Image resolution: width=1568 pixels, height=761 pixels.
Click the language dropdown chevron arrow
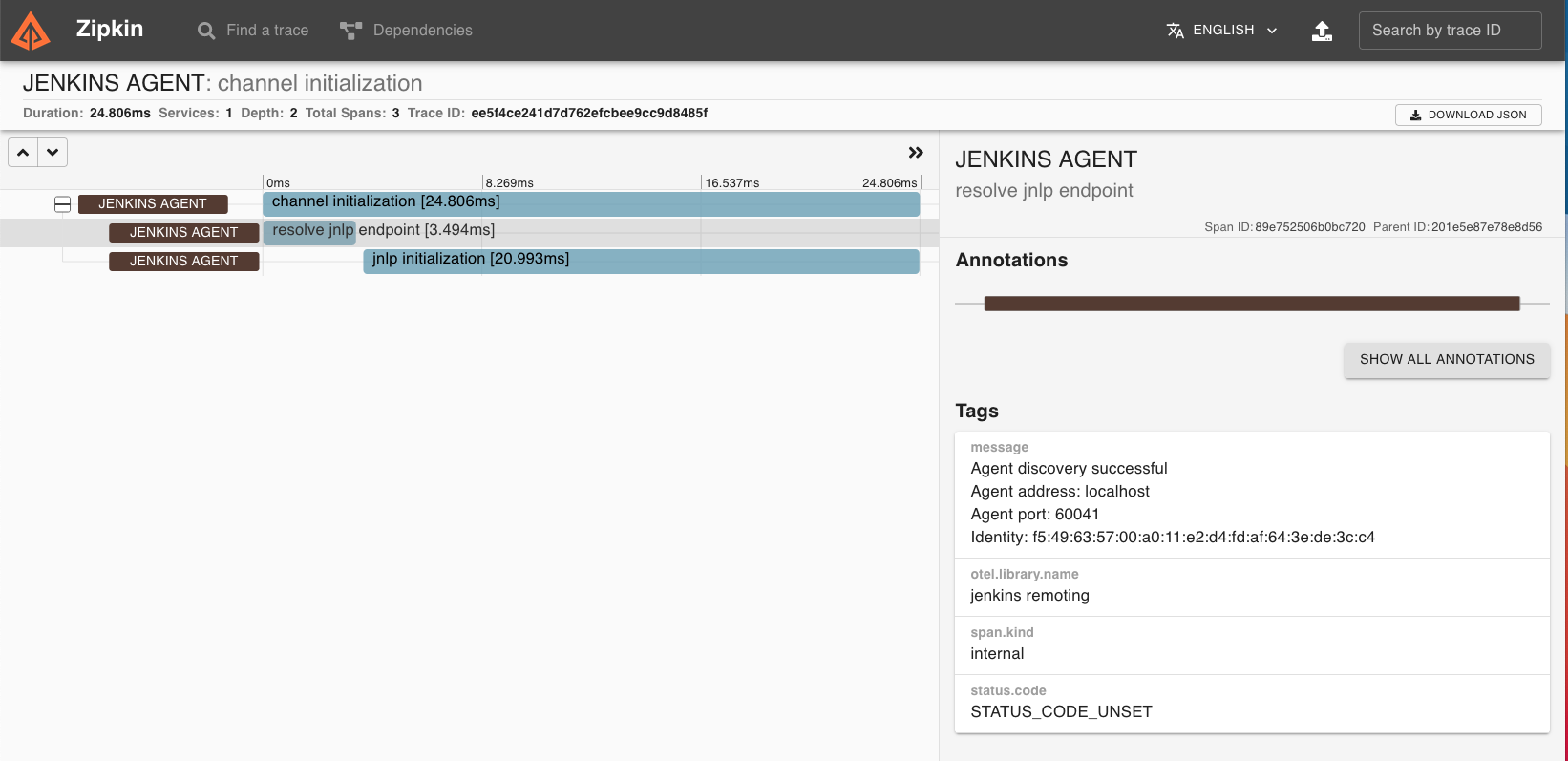[x=1272, y=31]
